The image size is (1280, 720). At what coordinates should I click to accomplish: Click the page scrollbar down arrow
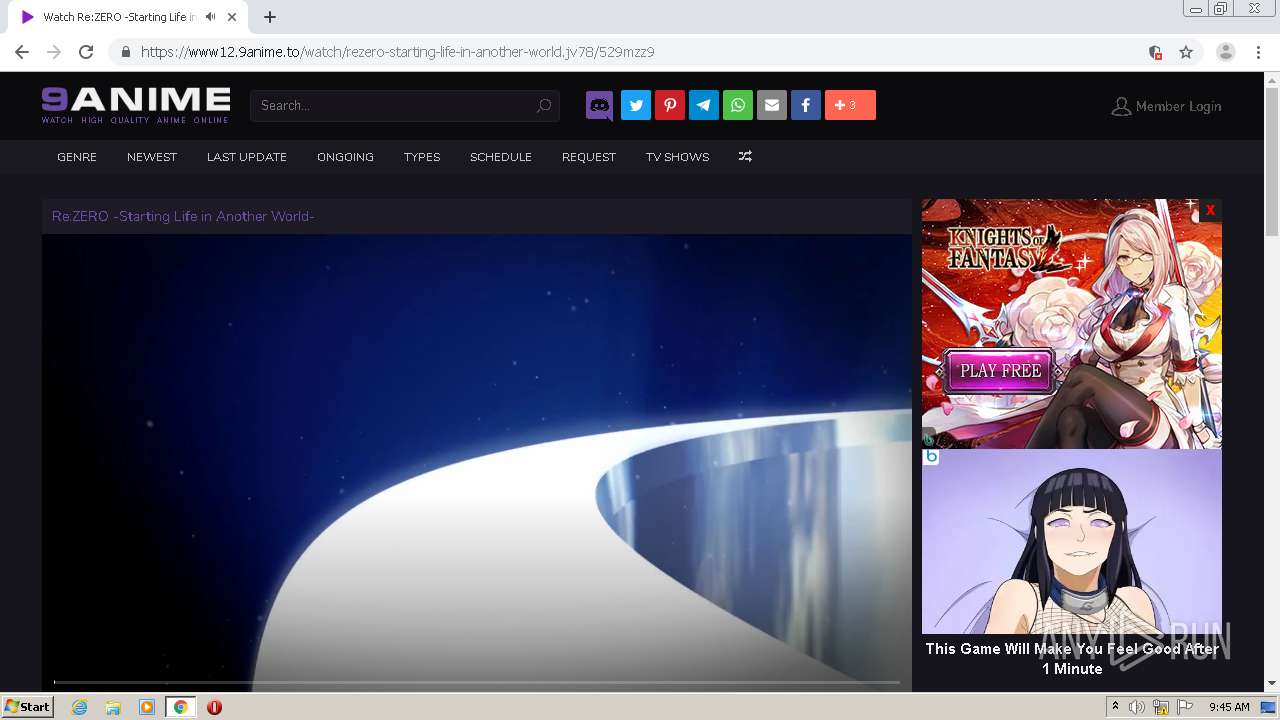[x=1272, y=683]
